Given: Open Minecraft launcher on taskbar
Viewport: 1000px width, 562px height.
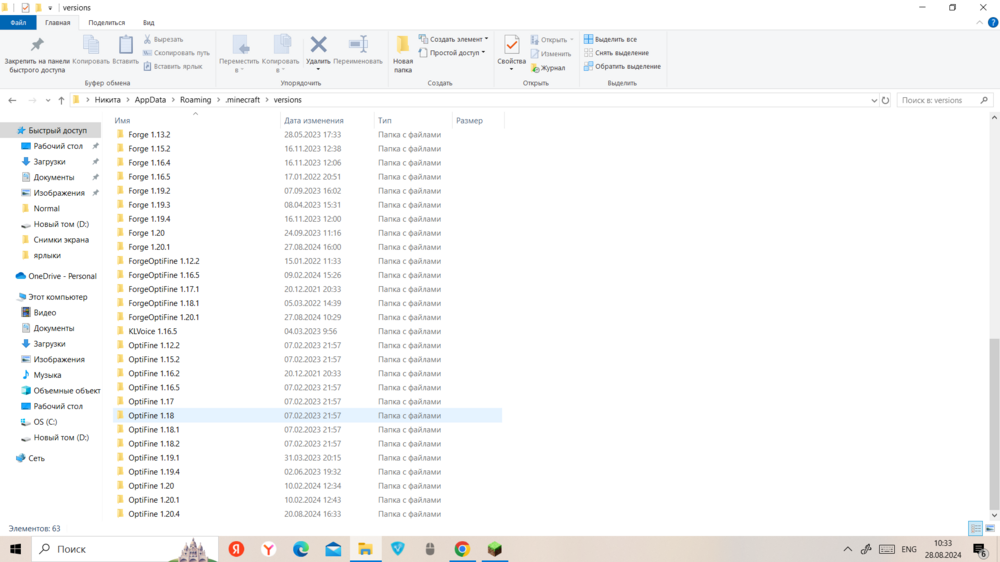Looking at the screenshot, I should tap(495, 549).
